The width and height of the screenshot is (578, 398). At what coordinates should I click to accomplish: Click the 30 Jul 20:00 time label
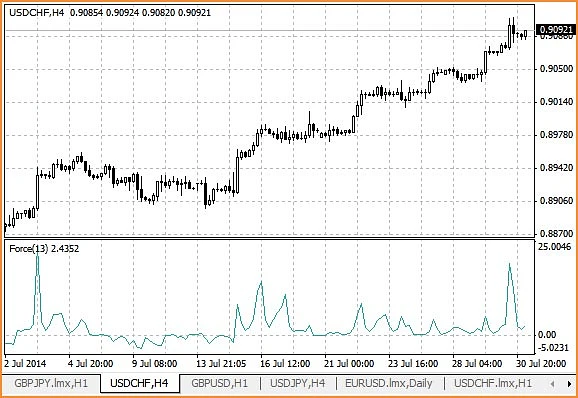click(541, 364)
